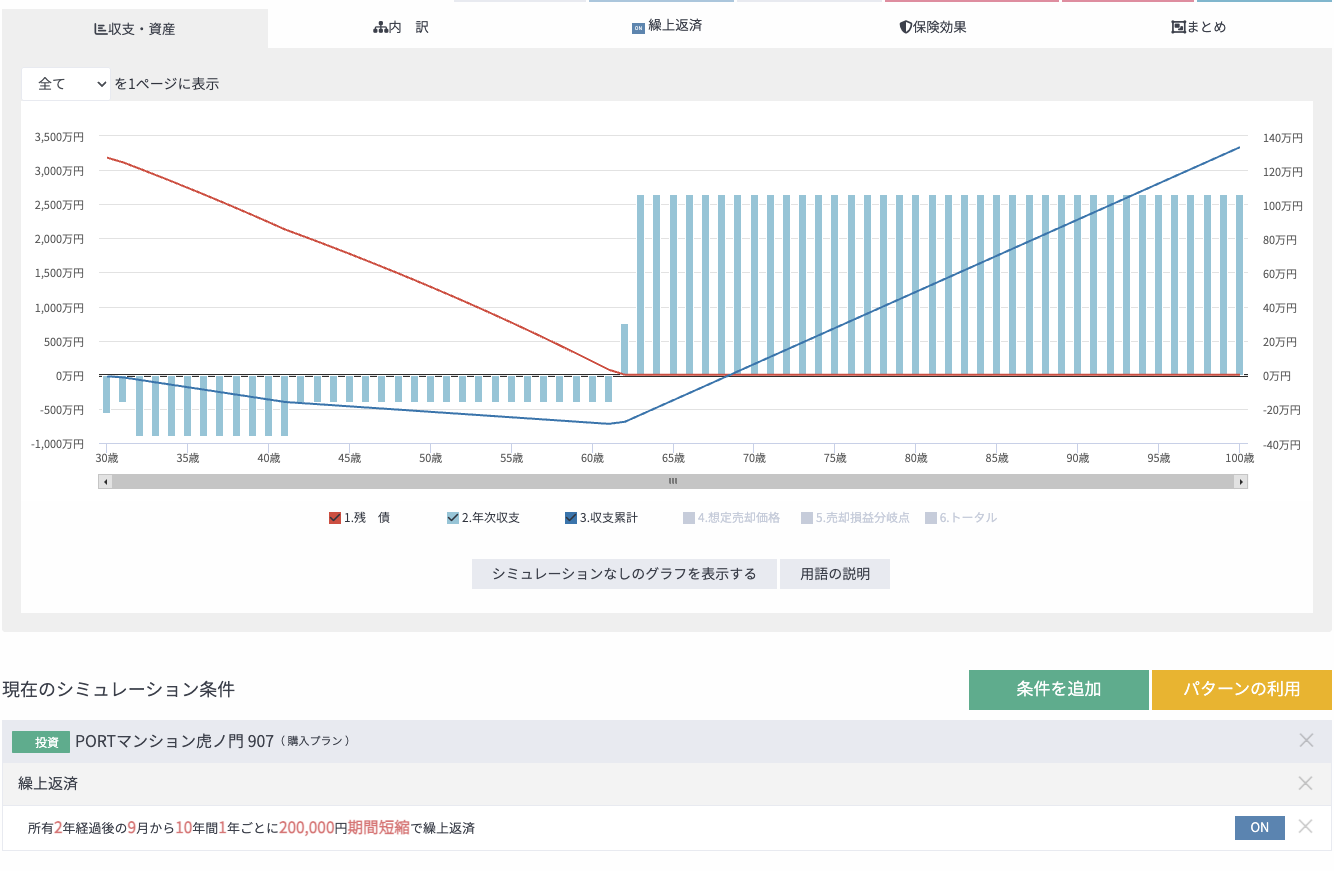Screen dimensions: 1334x871
Task: Close the 繰上返済 section row
Action: click(1306, 784)
